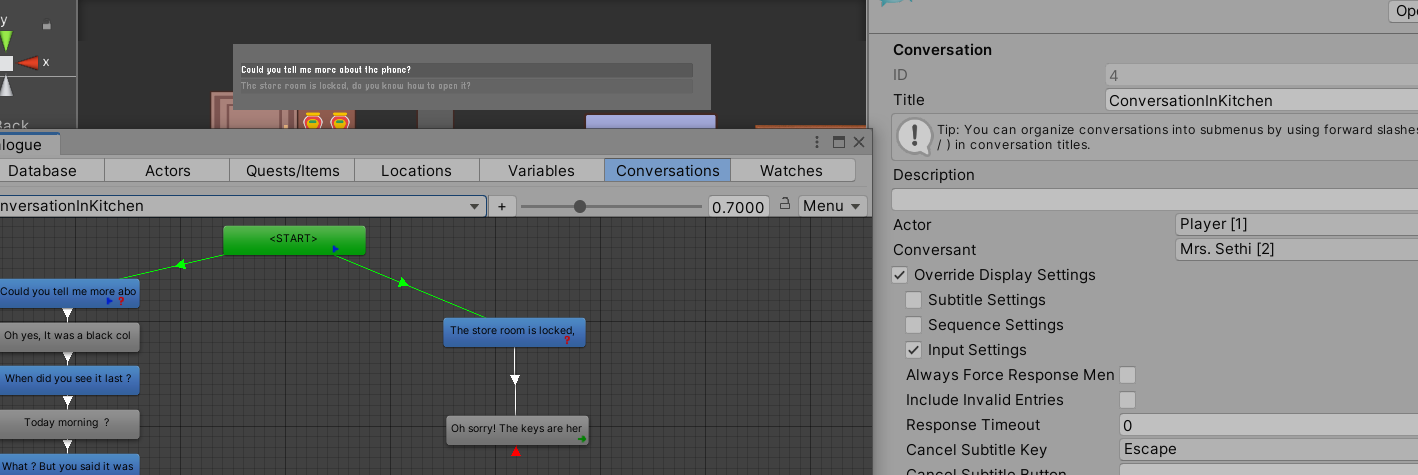Switch to the Variables tab
The height and width of the screenshot is (475, 1418).
541,170
